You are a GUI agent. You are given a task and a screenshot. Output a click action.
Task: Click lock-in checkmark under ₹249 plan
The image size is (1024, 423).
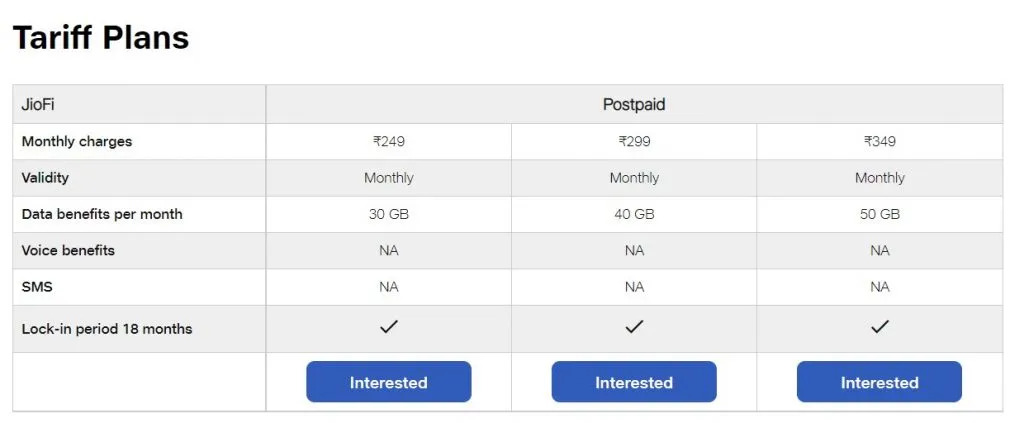click(389, 327)
